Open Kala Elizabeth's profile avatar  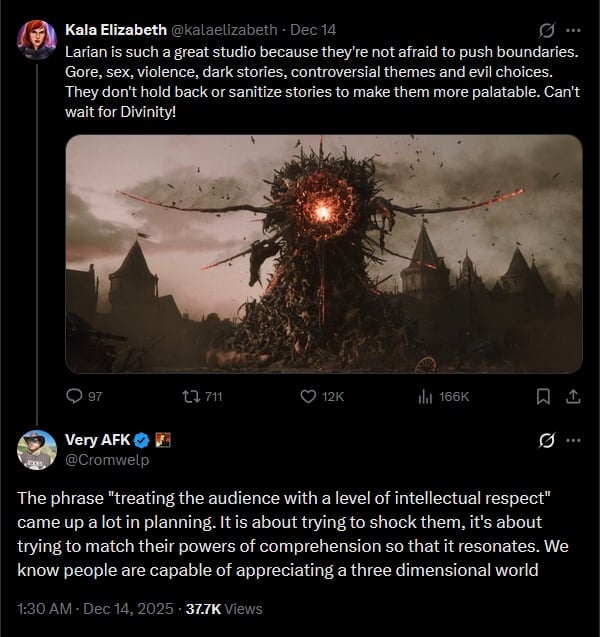pyautogui.click(x=36, y=37)
